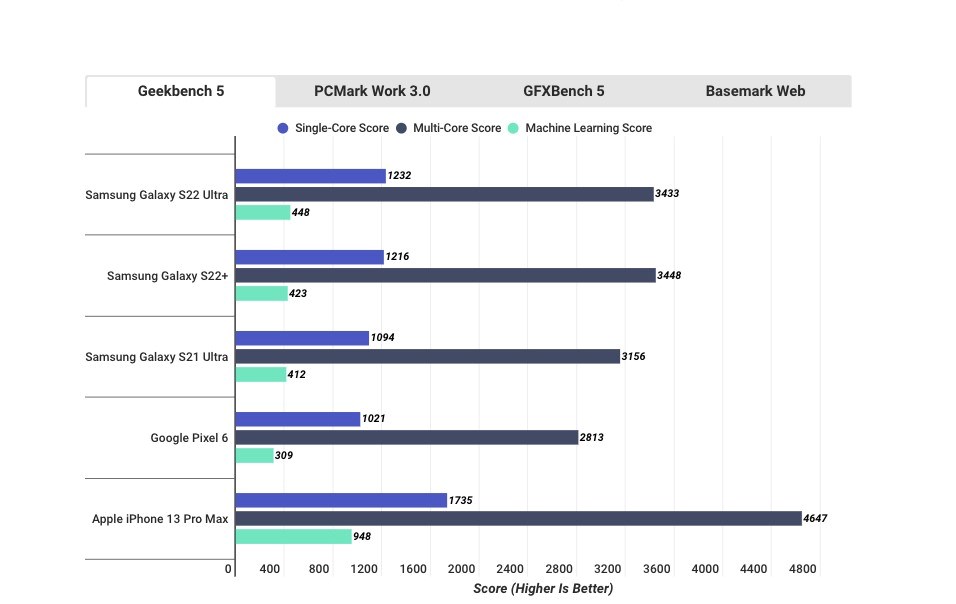Click the Samsung Galaxy S21 Ultra axis label
This screenshot has height=604, width=956.
click(x=157, y=357)
